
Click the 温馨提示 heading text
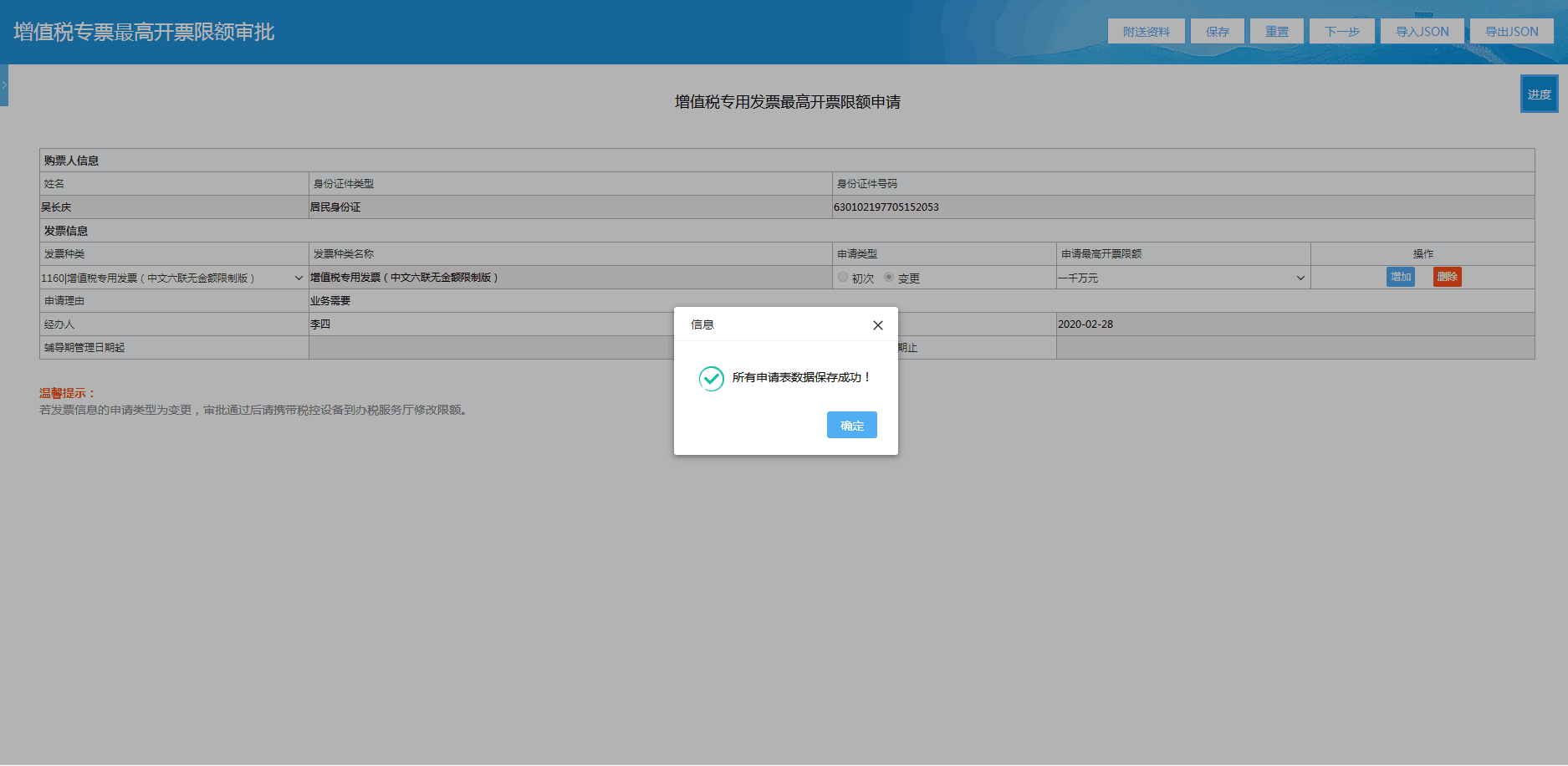tap(67, 393)
